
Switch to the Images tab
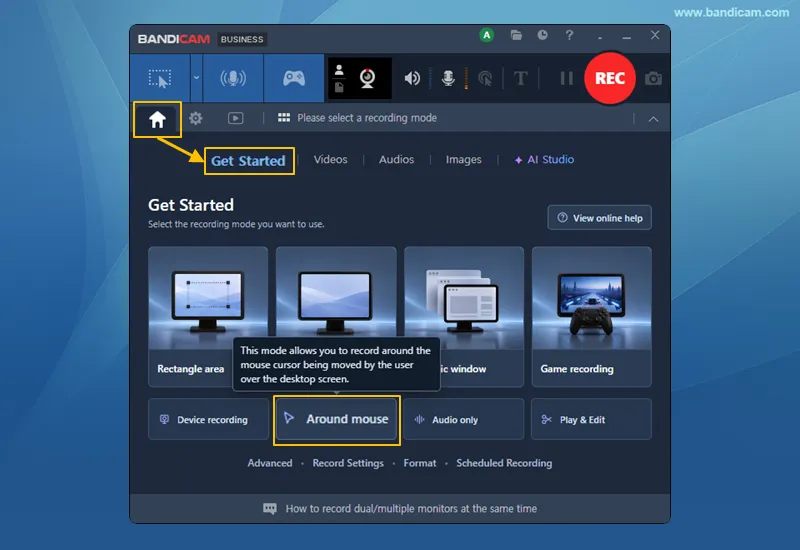click(x=463, y=160)
